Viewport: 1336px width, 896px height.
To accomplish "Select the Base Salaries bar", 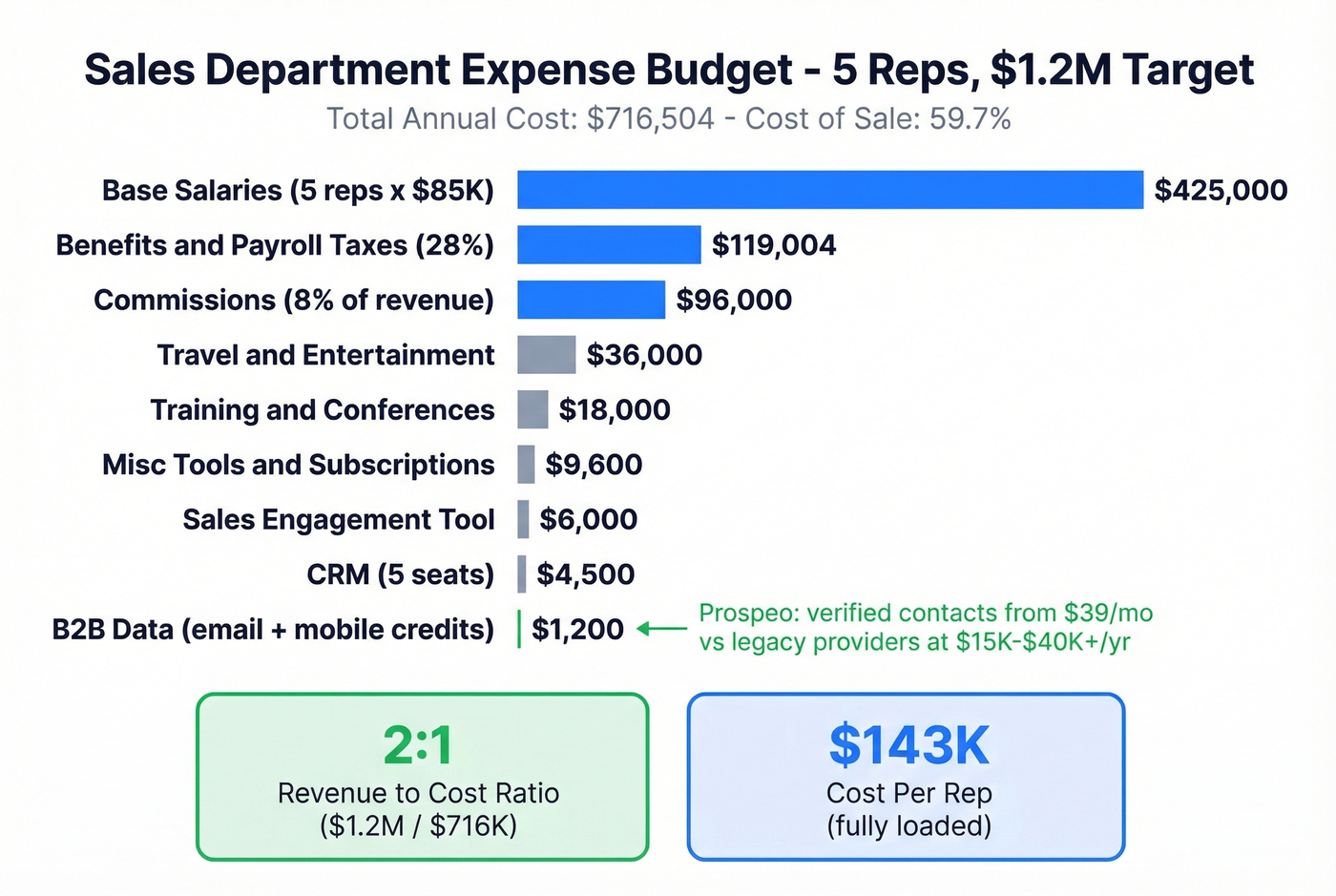I will point(830,190).
